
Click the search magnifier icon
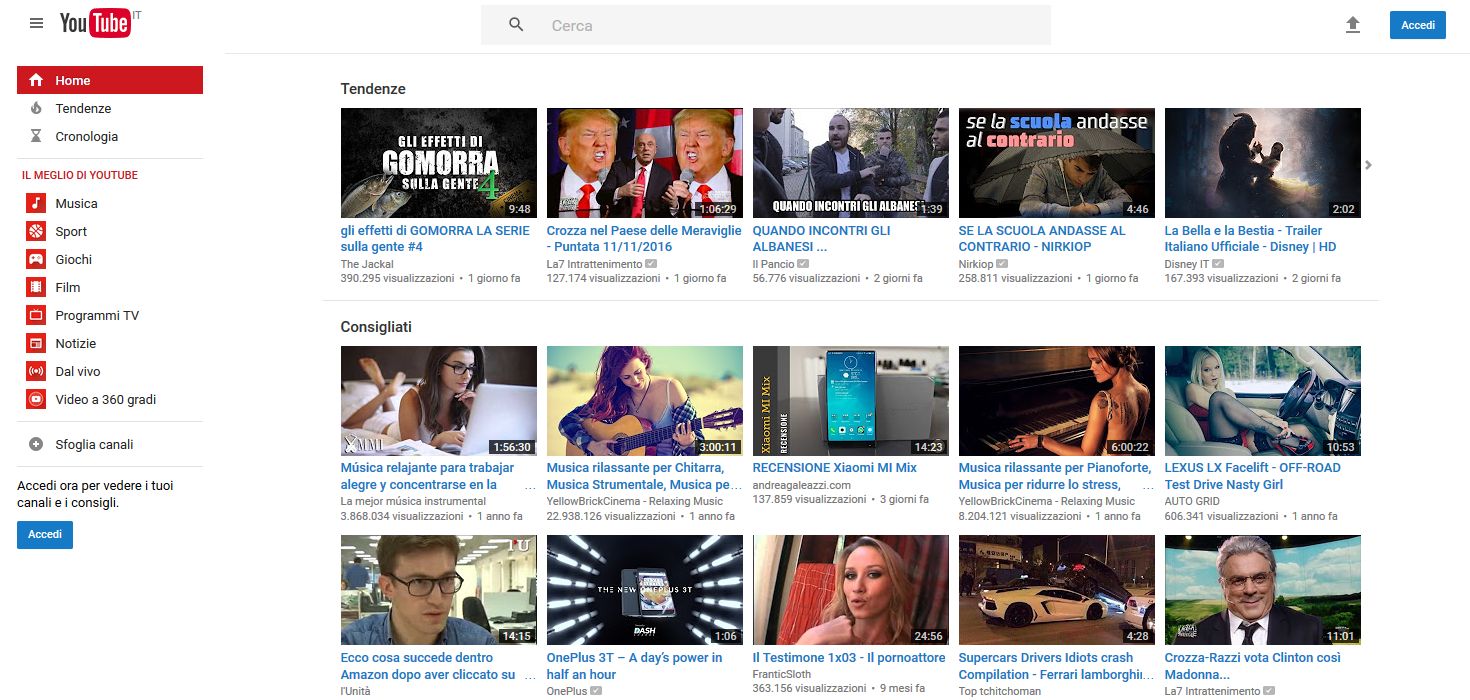[x=516, y=25]
